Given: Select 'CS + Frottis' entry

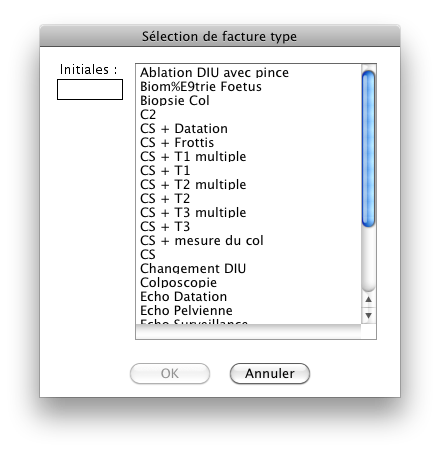Looking at the screenshot, I should (248, 142).
